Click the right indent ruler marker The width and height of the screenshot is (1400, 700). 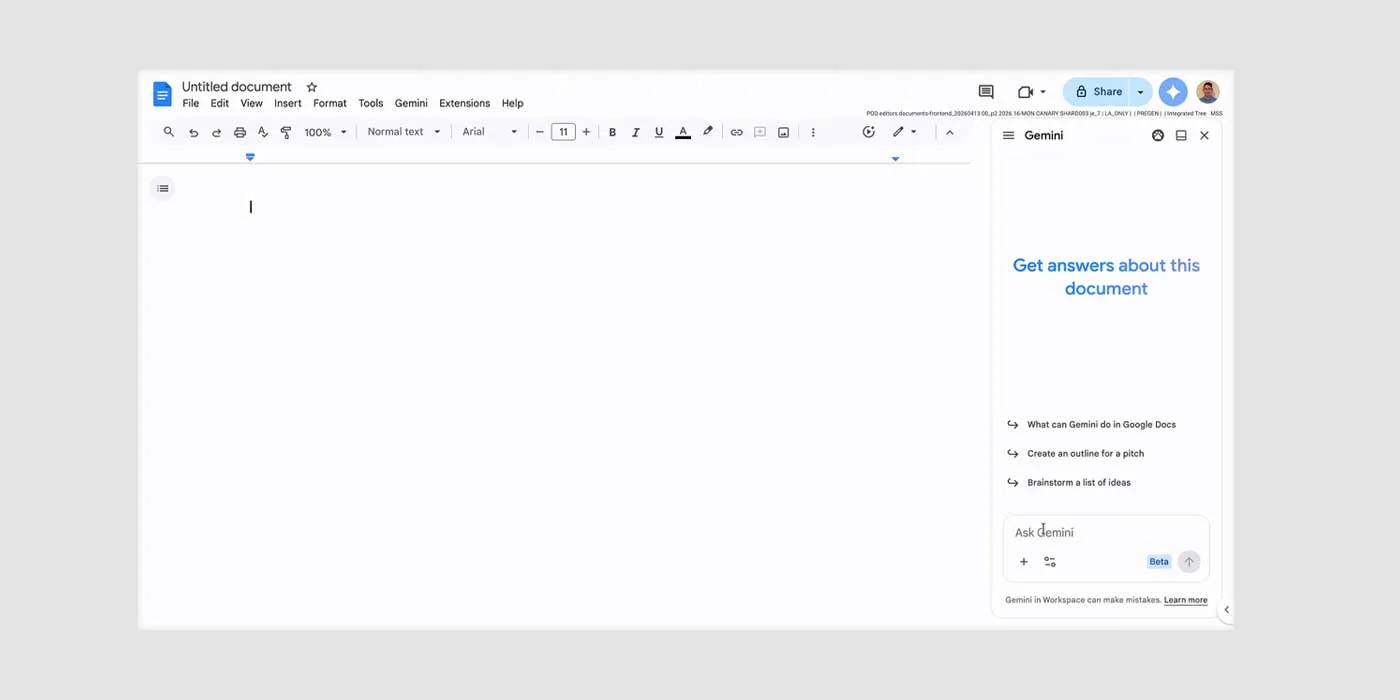click(x=895, y=158)
